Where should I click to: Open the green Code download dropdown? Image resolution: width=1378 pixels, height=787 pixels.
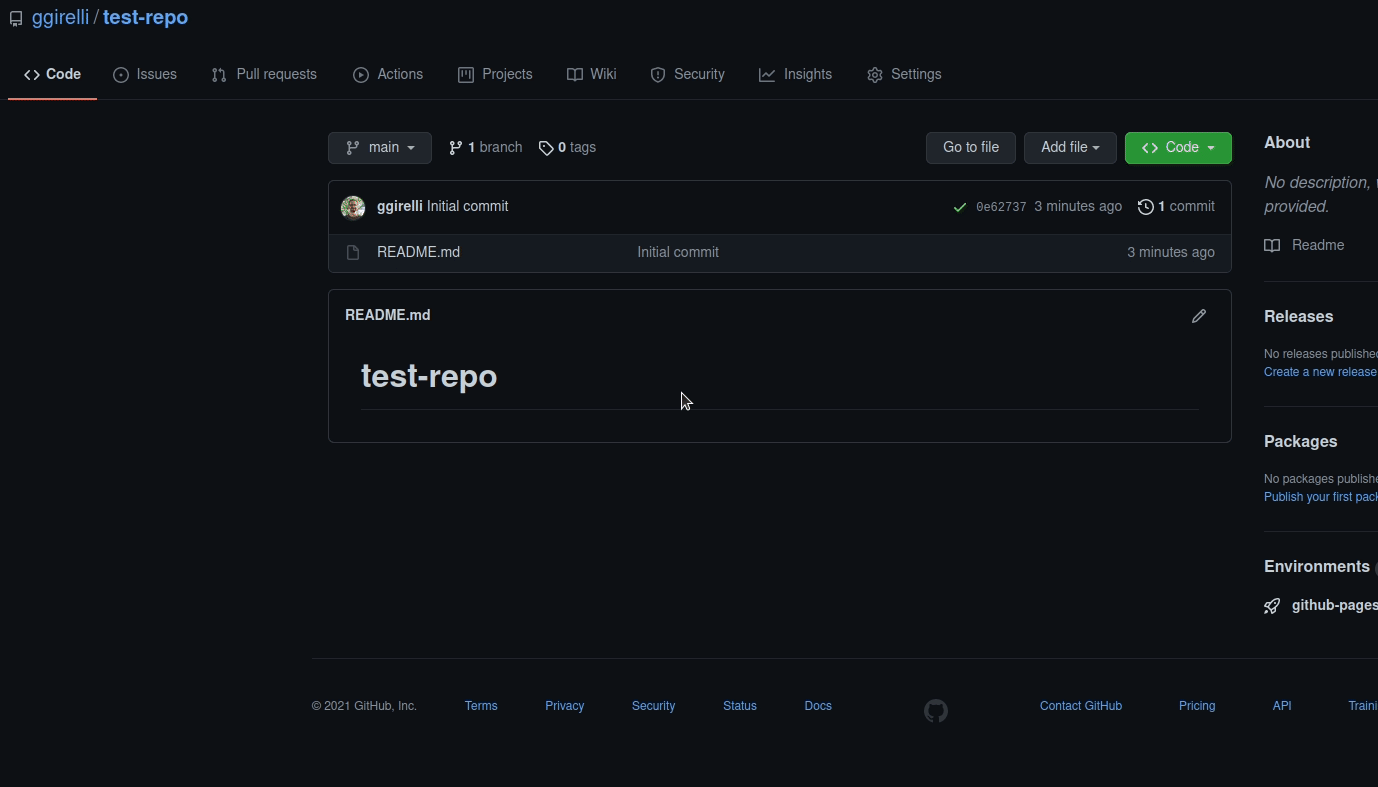pyautogui.click(x=1178, y=147)
